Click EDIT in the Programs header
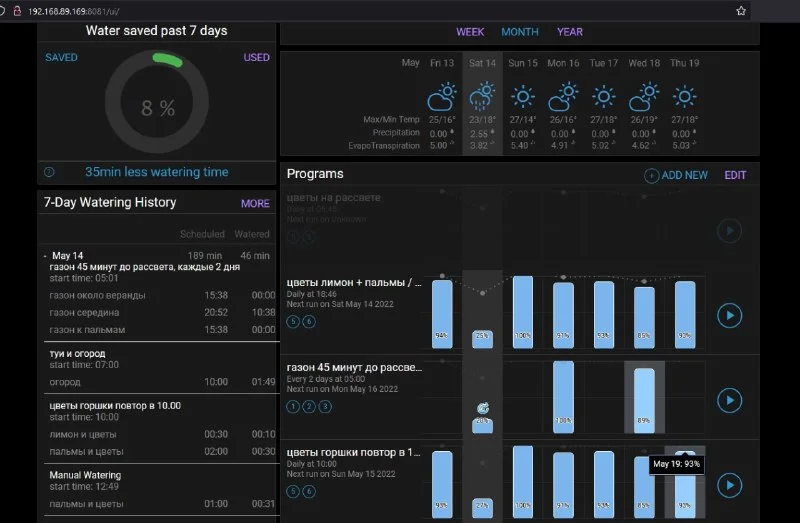Screen dimensions: 800x523 [735, 175]
